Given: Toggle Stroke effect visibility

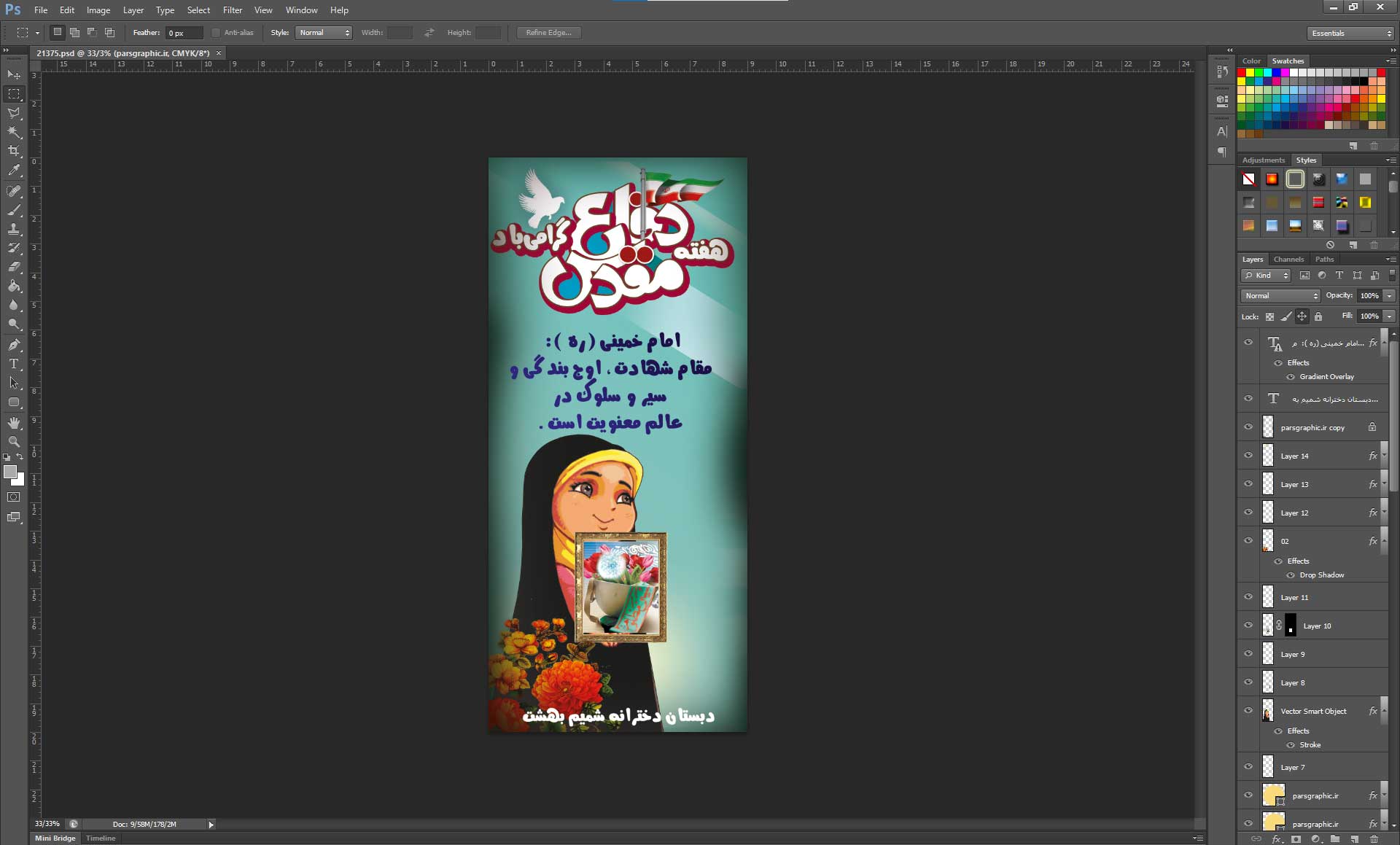Looking at the screenshot, I should click(x=1291, y=745).
